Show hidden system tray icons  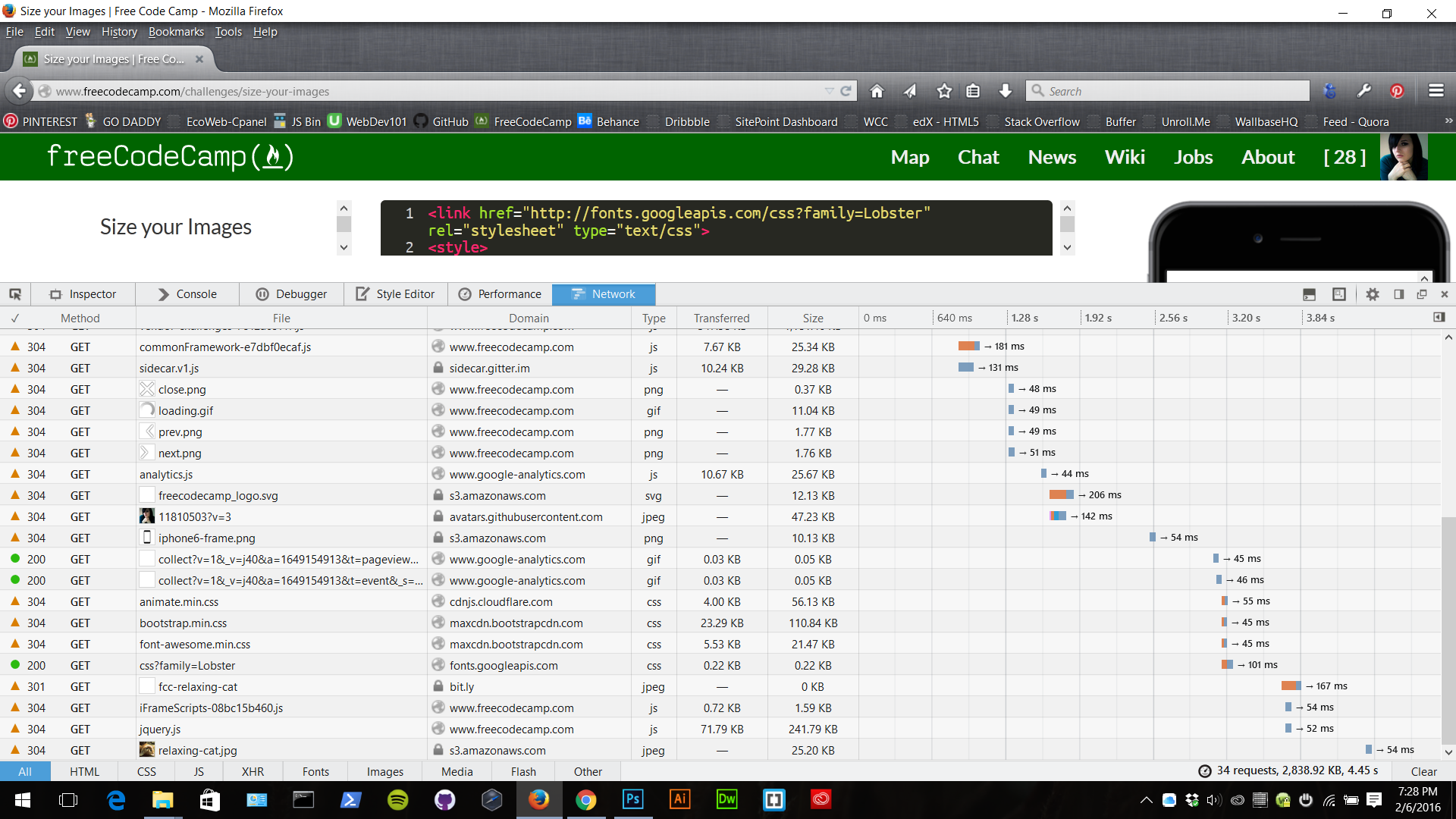(1147, 799)
